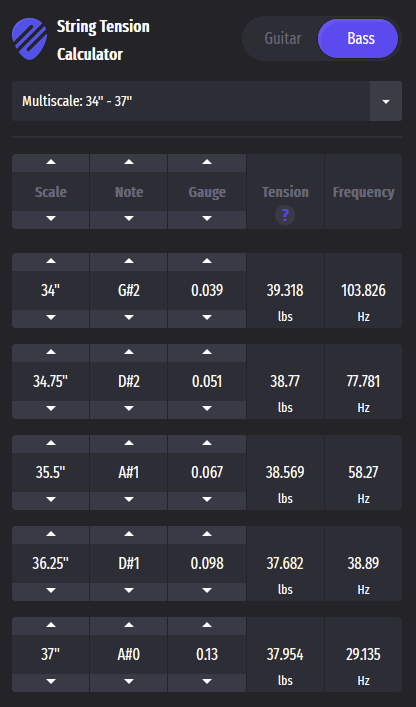
Task: Increase gauge of the 0.098 string
Action: click(207, 535)
